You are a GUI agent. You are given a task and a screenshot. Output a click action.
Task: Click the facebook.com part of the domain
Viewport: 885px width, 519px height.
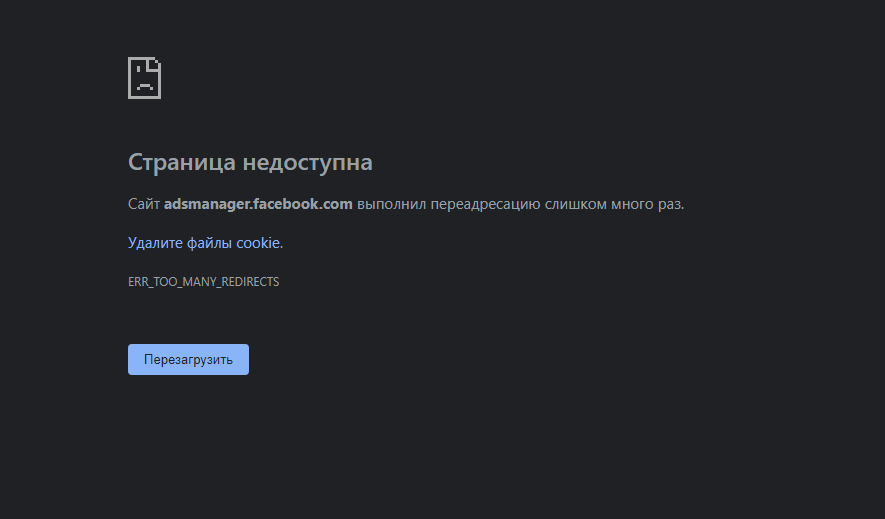(302, 204)
